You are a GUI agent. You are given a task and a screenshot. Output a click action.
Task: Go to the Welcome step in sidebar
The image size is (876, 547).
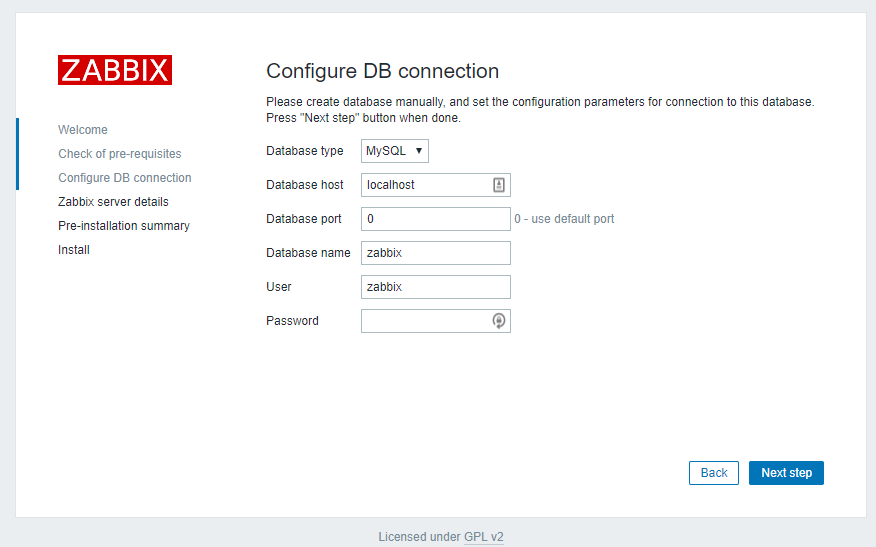click(83, 130)
